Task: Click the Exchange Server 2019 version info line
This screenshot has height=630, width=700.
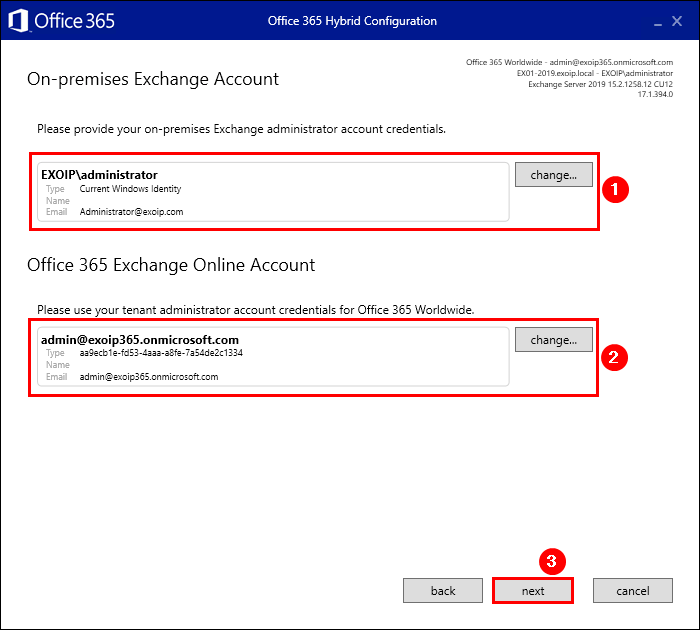Action: pos(600,84)
